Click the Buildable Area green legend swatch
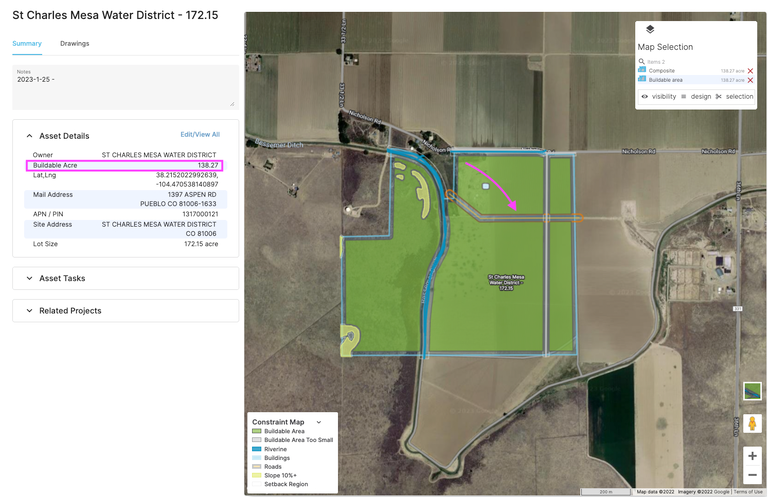The image size is (768, 497). (257, 431)
